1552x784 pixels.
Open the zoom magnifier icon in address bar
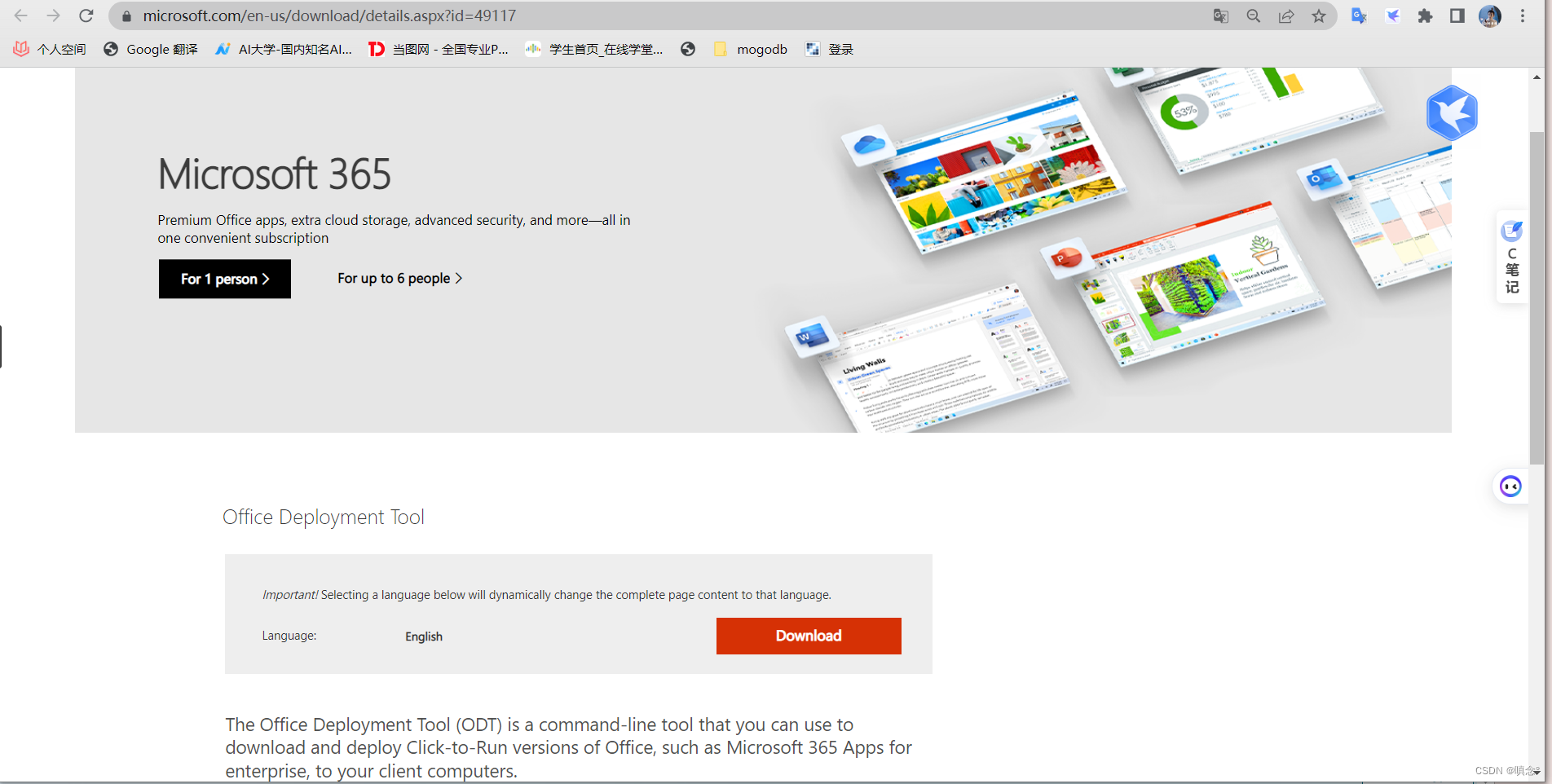click(x=1253, y=15)
